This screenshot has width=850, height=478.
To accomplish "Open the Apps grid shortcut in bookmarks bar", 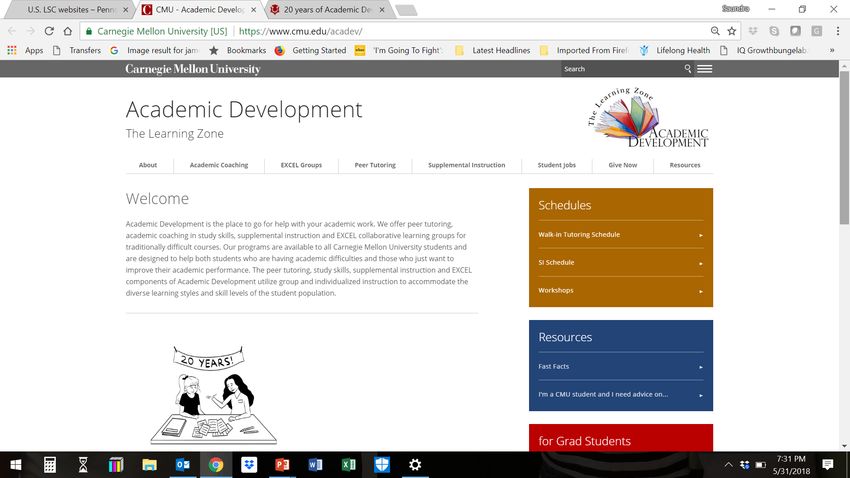I will coord(25,50).
